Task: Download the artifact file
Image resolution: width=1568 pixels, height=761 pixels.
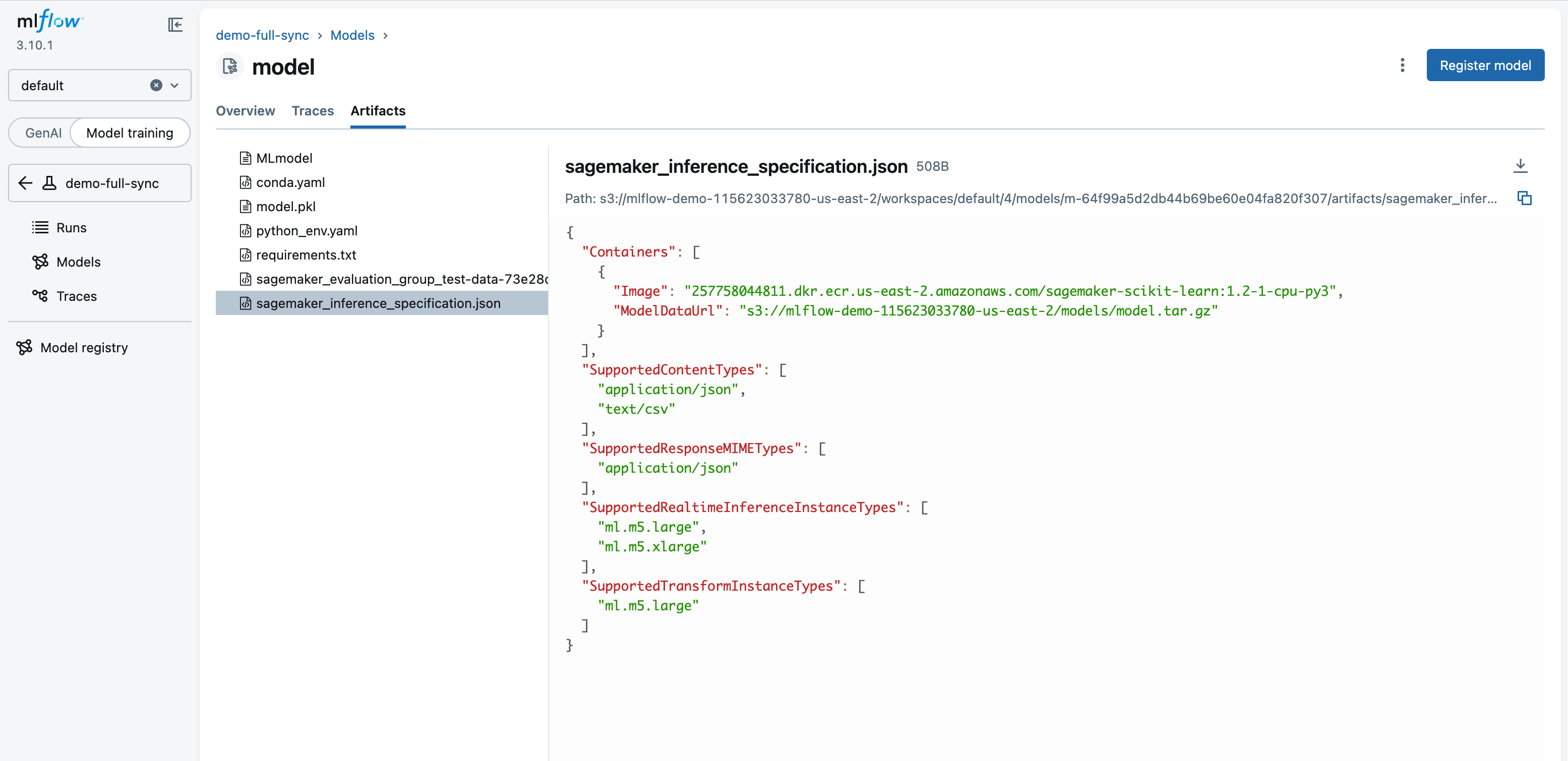Action: [x=1520, y=165]
